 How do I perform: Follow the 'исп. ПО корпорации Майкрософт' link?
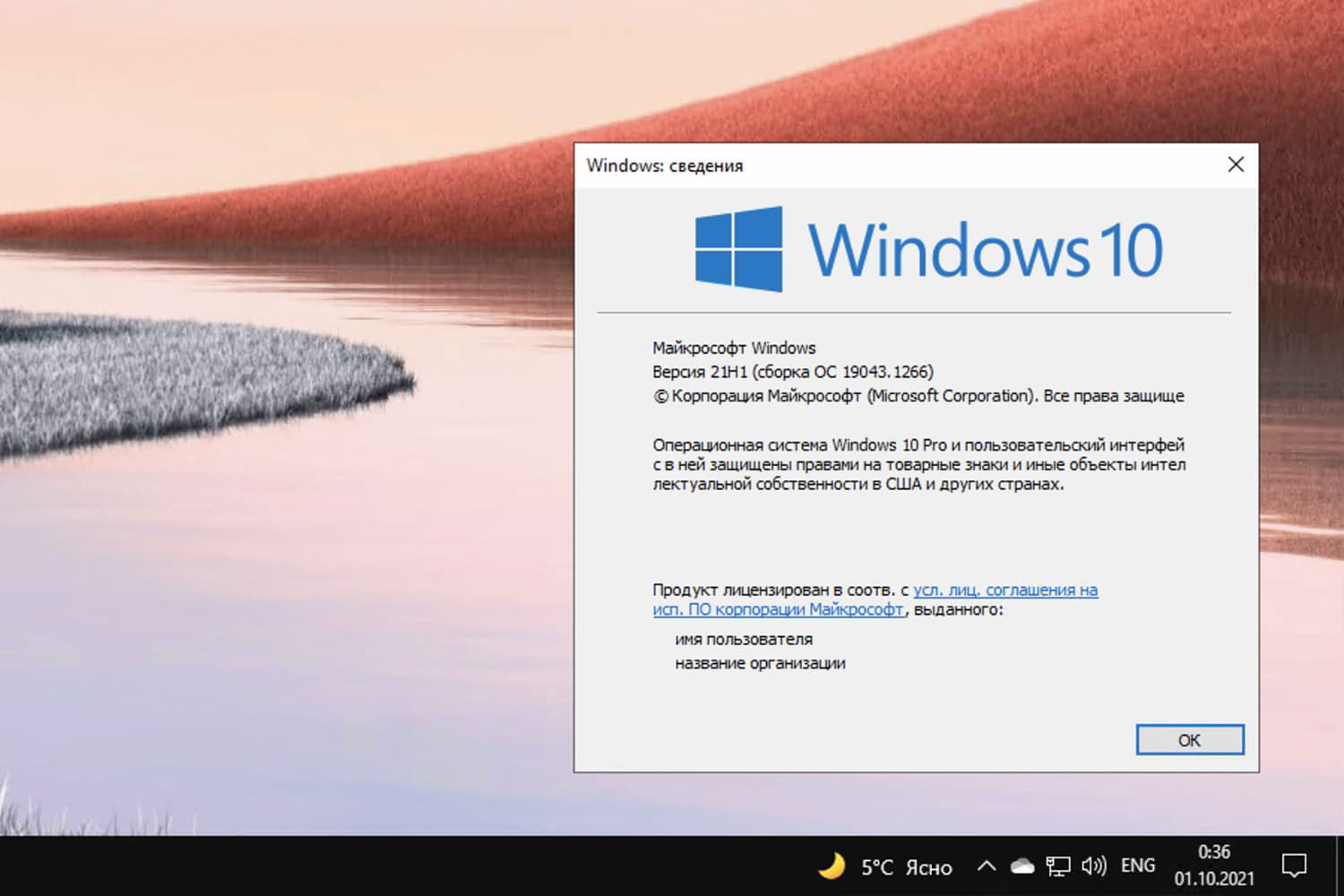pos(779,609)
